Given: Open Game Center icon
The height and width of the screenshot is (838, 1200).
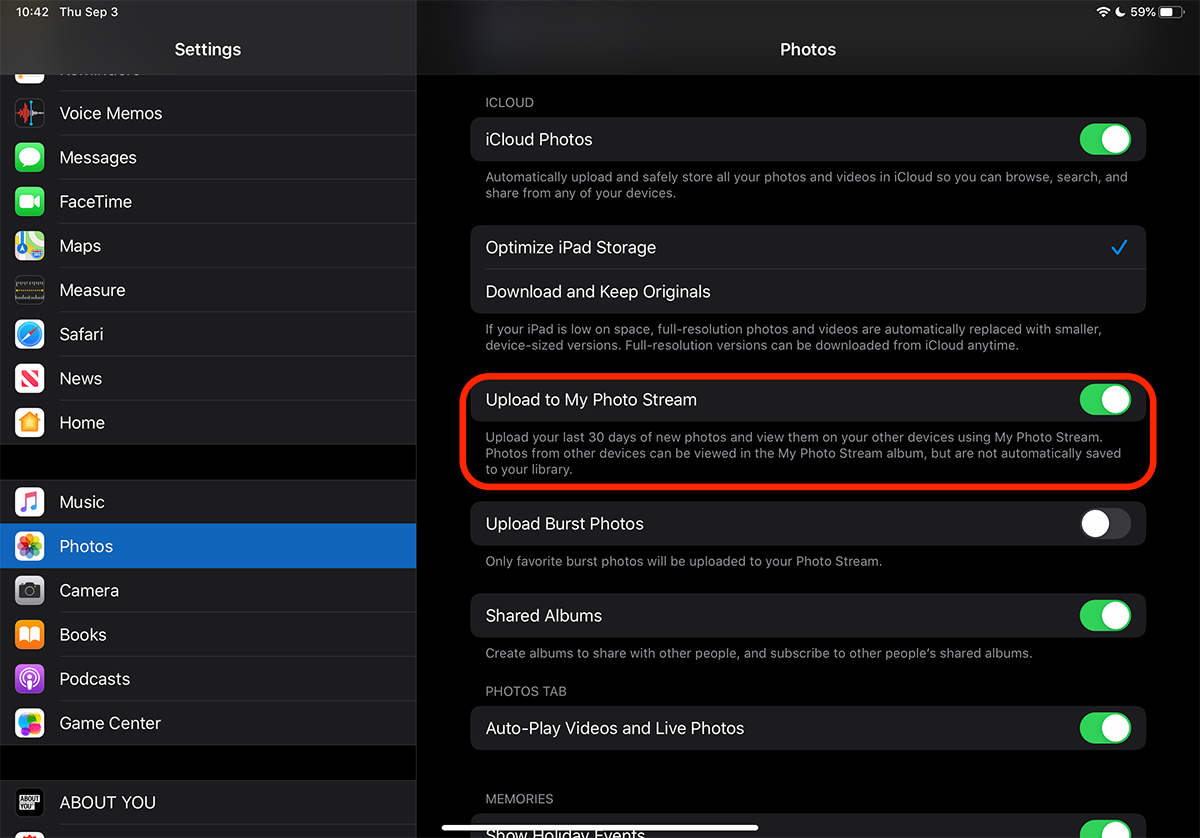Looking at the screenshot, I should pyautogui.click(x=30, y=723).
